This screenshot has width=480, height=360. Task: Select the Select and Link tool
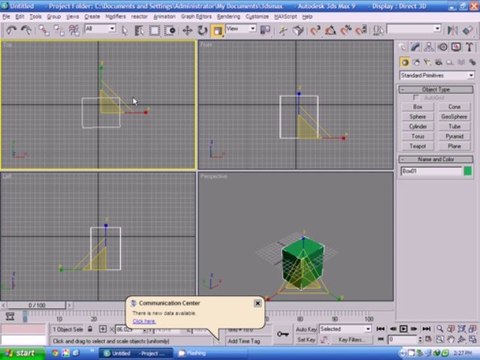[x=44, y=30]
